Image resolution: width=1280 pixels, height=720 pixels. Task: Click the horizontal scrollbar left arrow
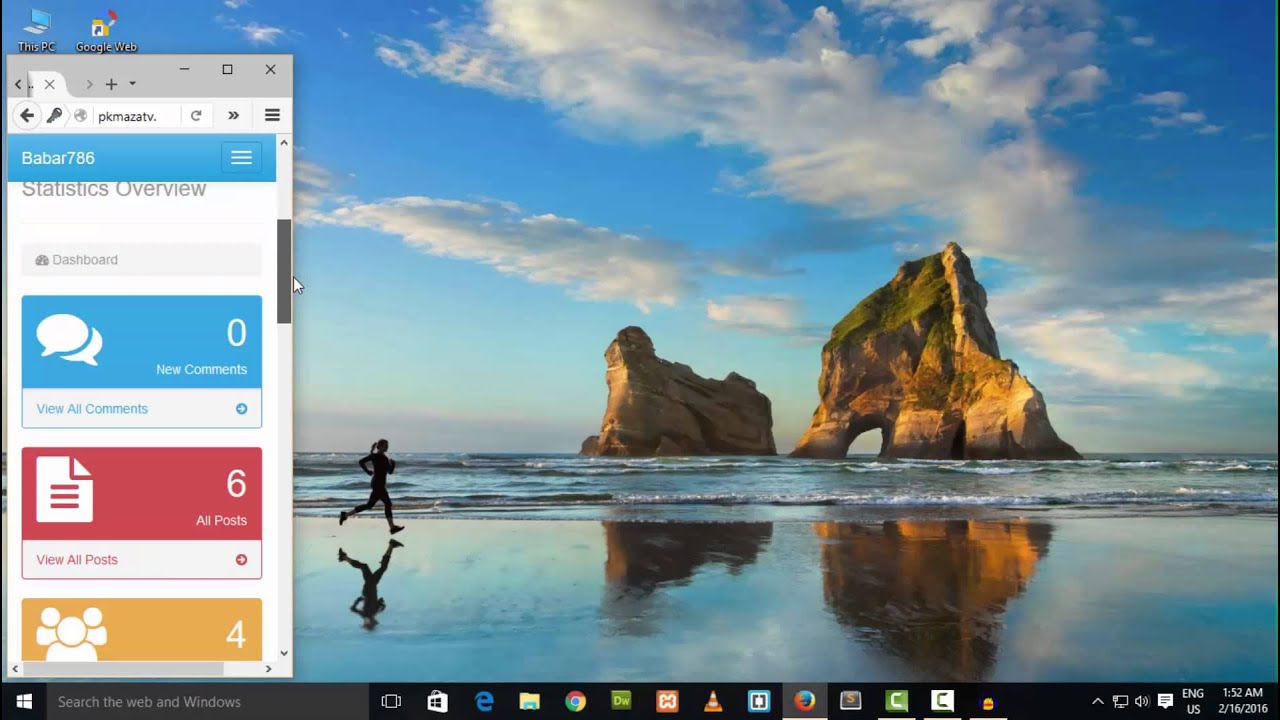point(15,669)
